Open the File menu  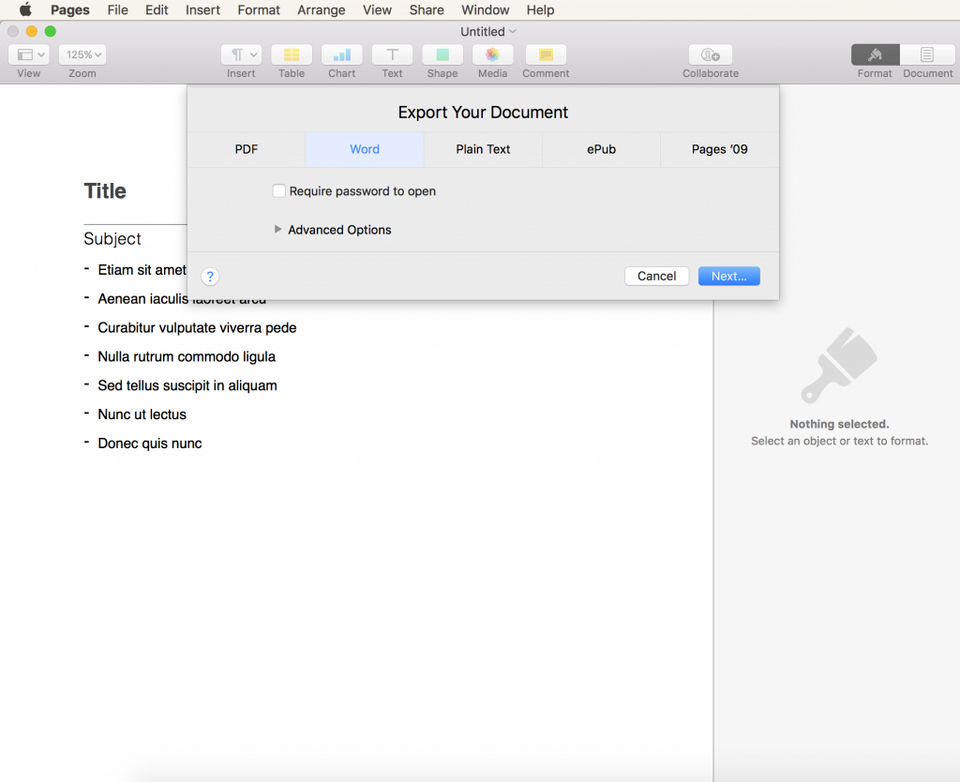(x=118, y=10)
